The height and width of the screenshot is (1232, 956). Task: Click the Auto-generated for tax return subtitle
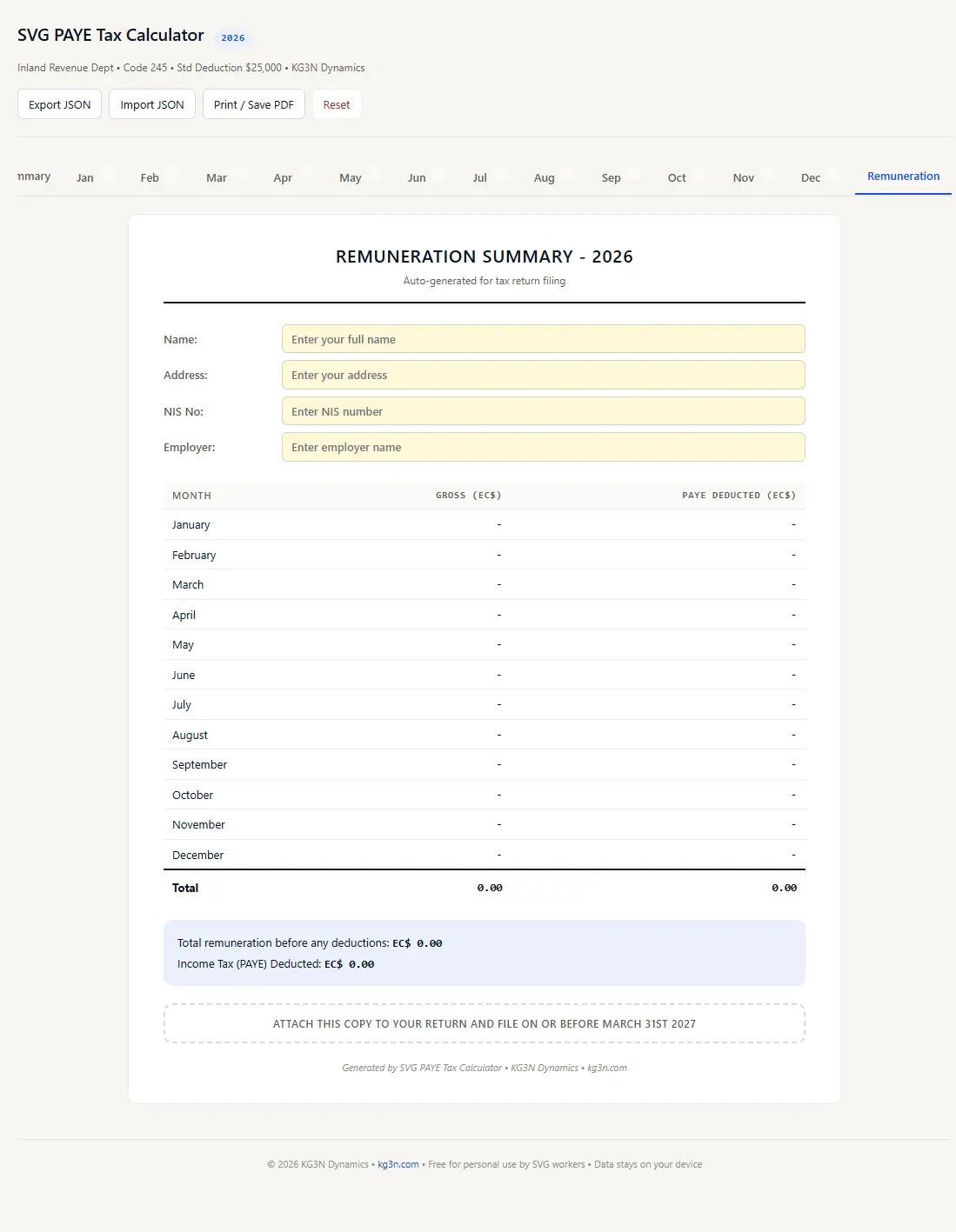point(485,281)
